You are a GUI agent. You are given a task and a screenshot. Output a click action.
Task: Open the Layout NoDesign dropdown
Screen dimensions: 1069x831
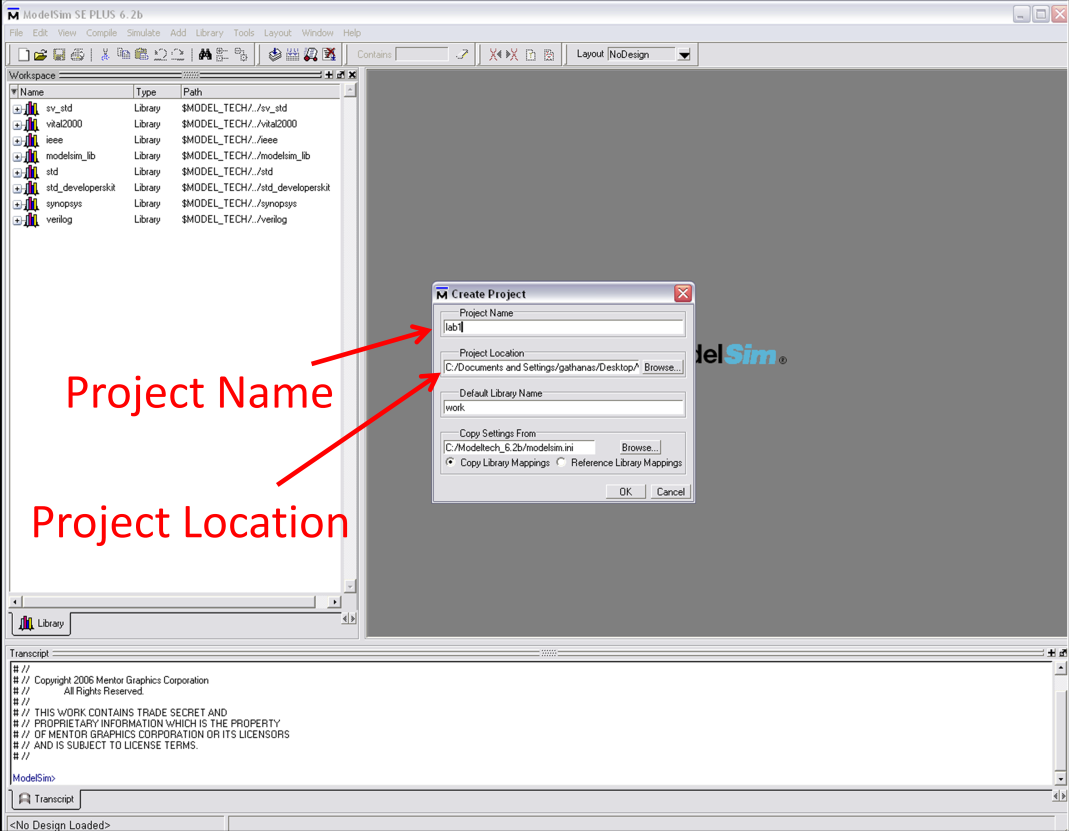[684, 55]
